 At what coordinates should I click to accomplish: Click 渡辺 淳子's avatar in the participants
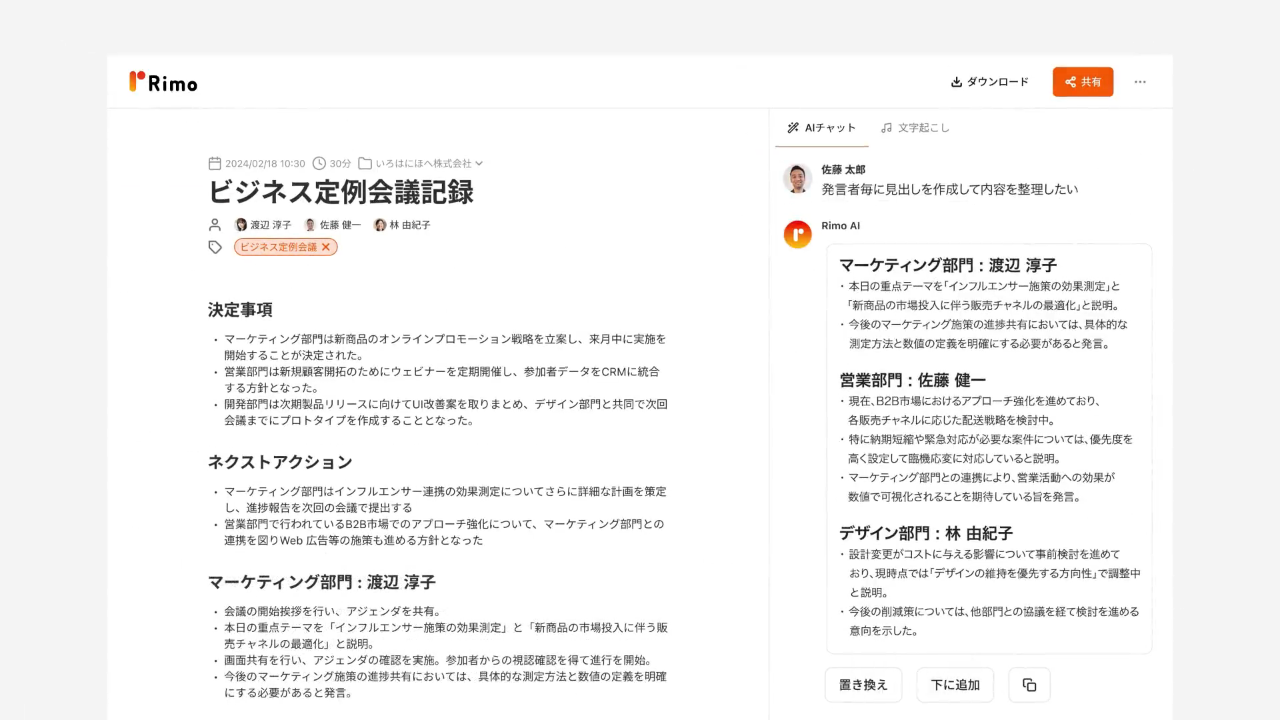(x=241, y=225)
